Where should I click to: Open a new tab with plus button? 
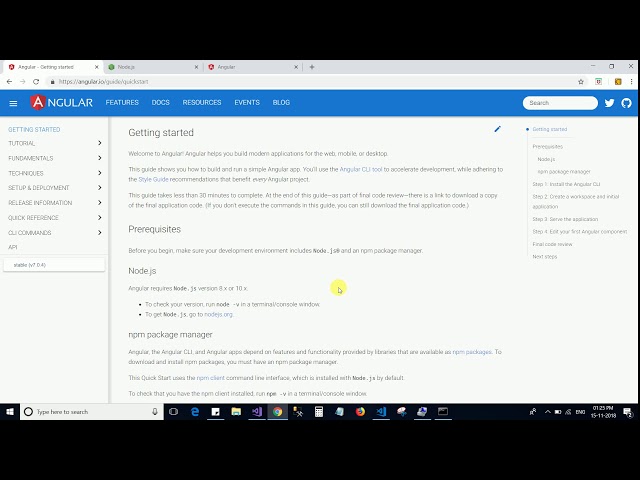312,67
